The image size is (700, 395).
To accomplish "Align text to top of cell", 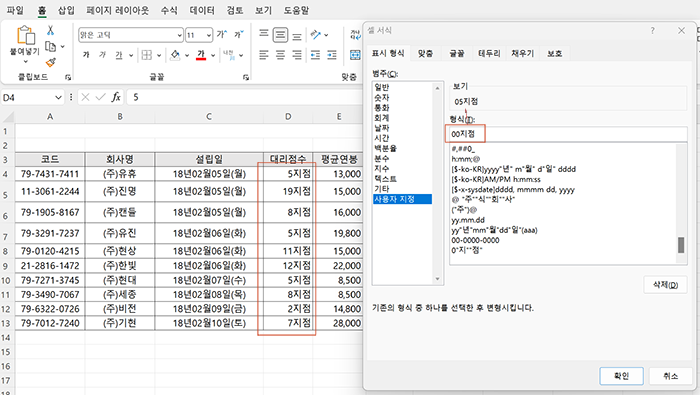I will pos(264,34).
